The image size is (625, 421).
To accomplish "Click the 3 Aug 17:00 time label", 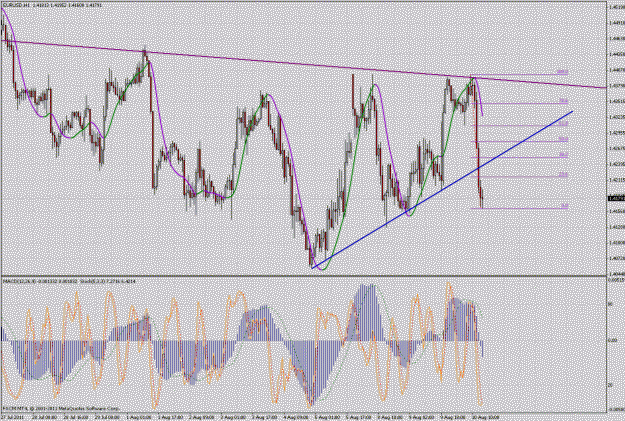I will [264, 417].
